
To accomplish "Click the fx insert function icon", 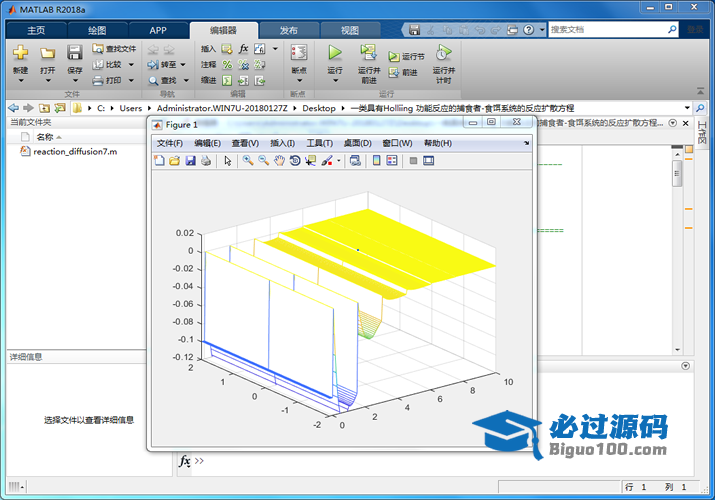I will coord(244,48).
